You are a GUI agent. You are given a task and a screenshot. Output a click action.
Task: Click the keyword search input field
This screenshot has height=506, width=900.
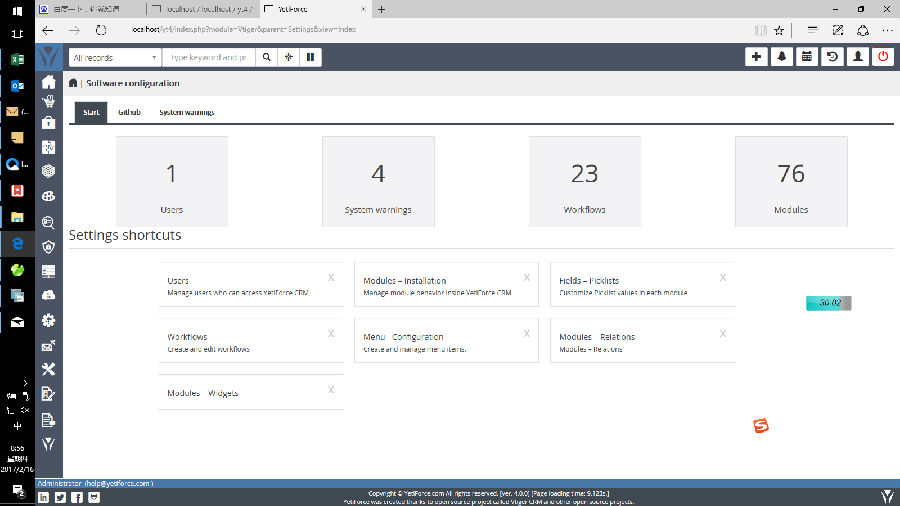(209, 57)
